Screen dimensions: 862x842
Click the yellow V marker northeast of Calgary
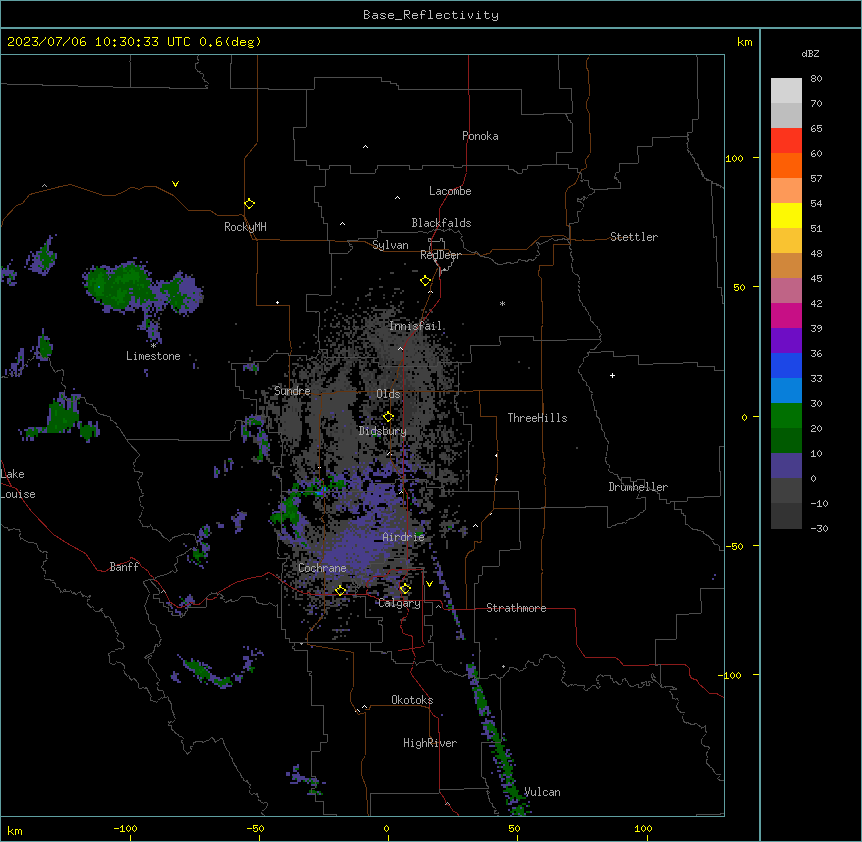point(429,584)
